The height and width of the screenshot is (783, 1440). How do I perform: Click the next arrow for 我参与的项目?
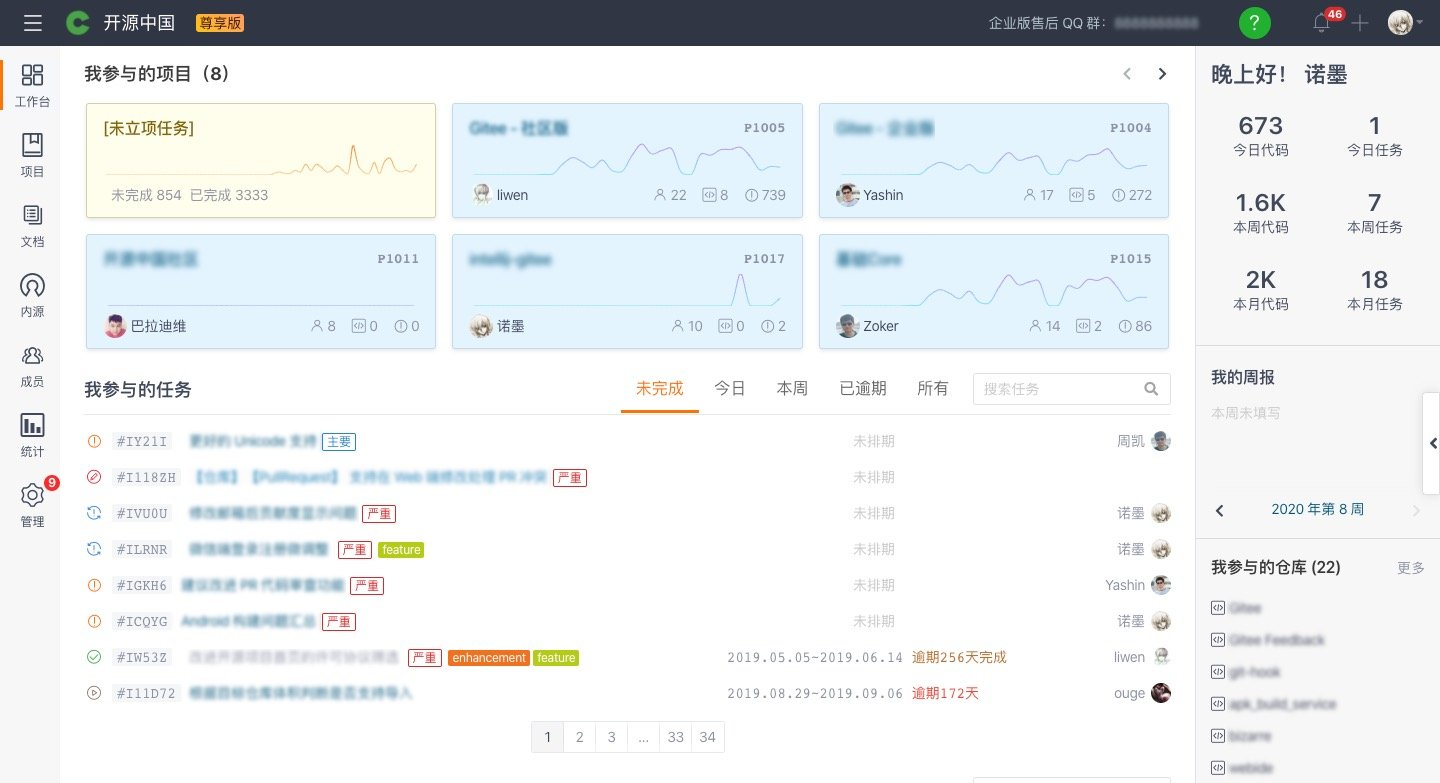point(1162,74)
